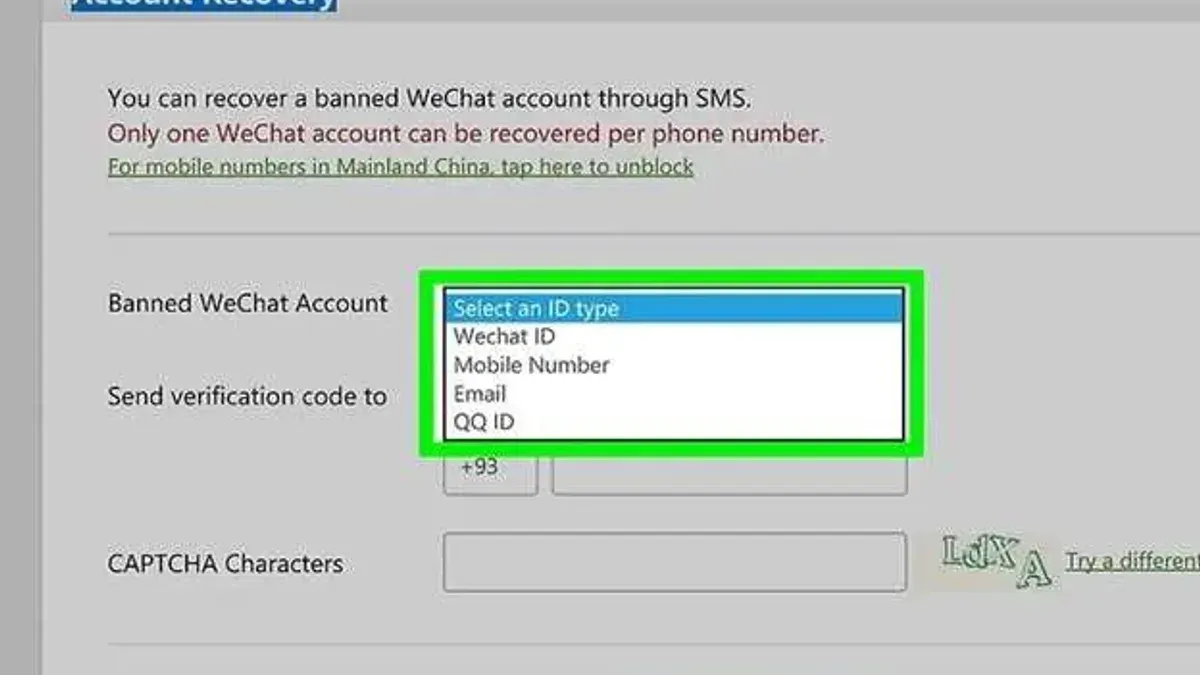1200x675 pixels.
Task: Choose QQ ID in the dropdown
Action: [x=674, y=421]
